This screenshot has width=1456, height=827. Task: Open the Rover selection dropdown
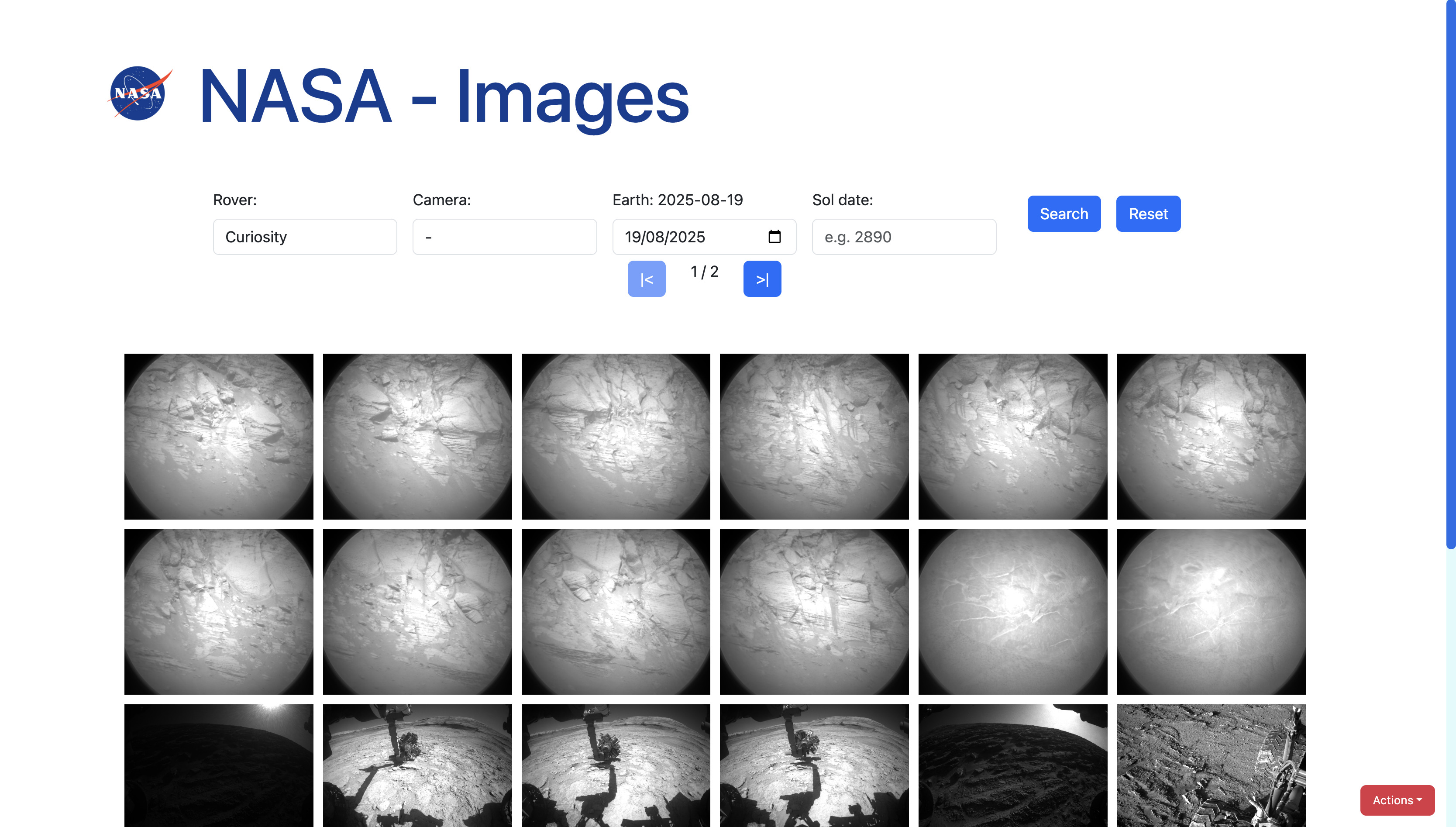pos(304,237)
